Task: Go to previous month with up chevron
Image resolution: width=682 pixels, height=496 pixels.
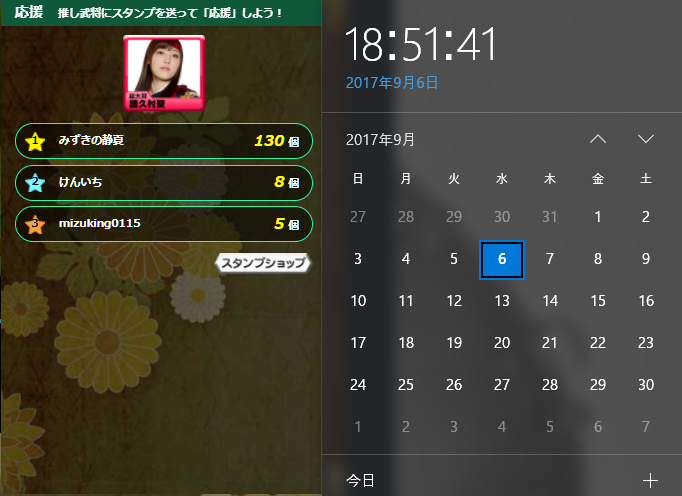Action: [x=598, y=139]
